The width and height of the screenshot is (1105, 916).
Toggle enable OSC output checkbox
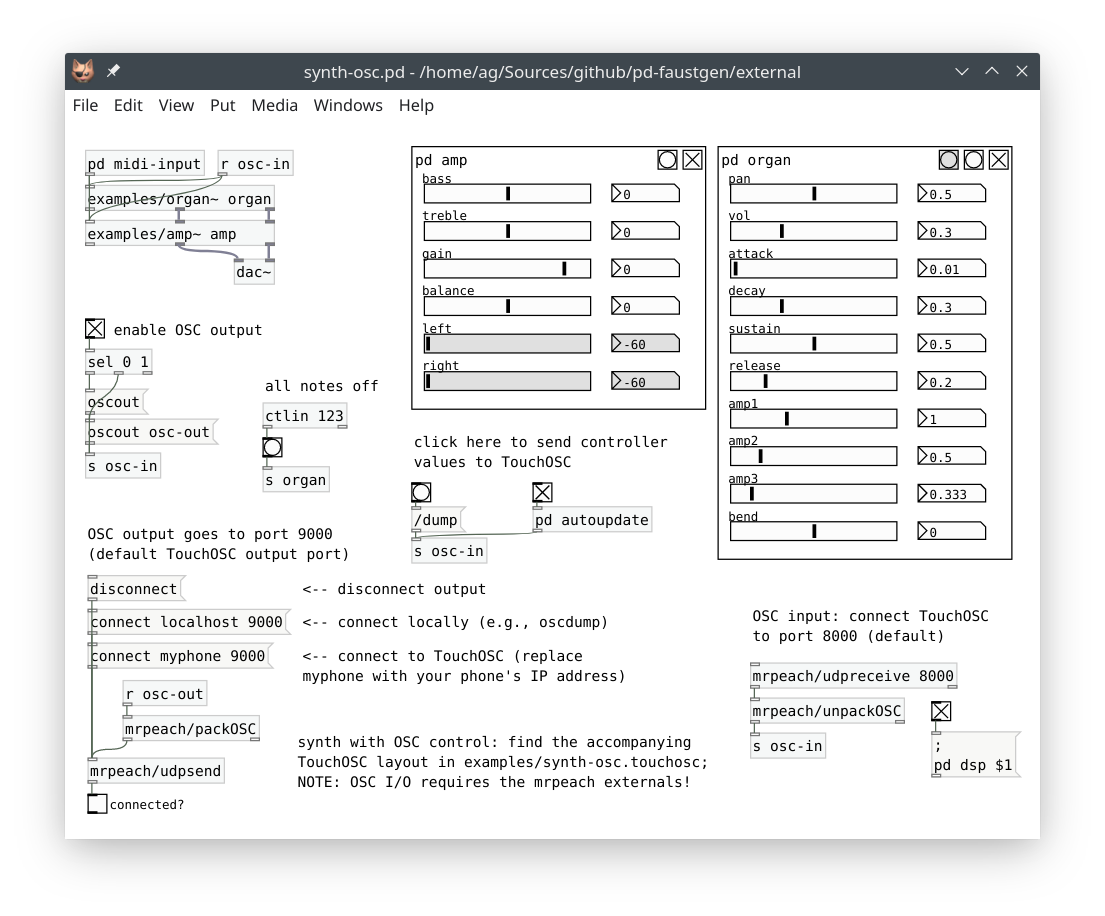pyautogui.click(x=95, y=329)
